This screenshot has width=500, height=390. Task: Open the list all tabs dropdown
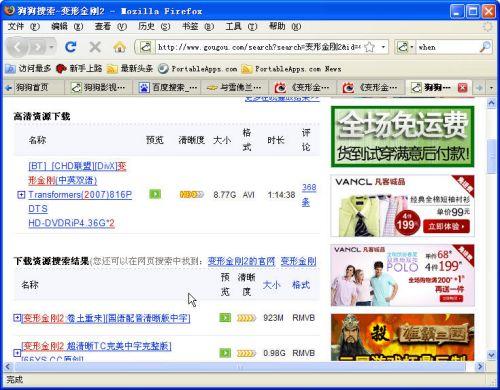[491, 88]
